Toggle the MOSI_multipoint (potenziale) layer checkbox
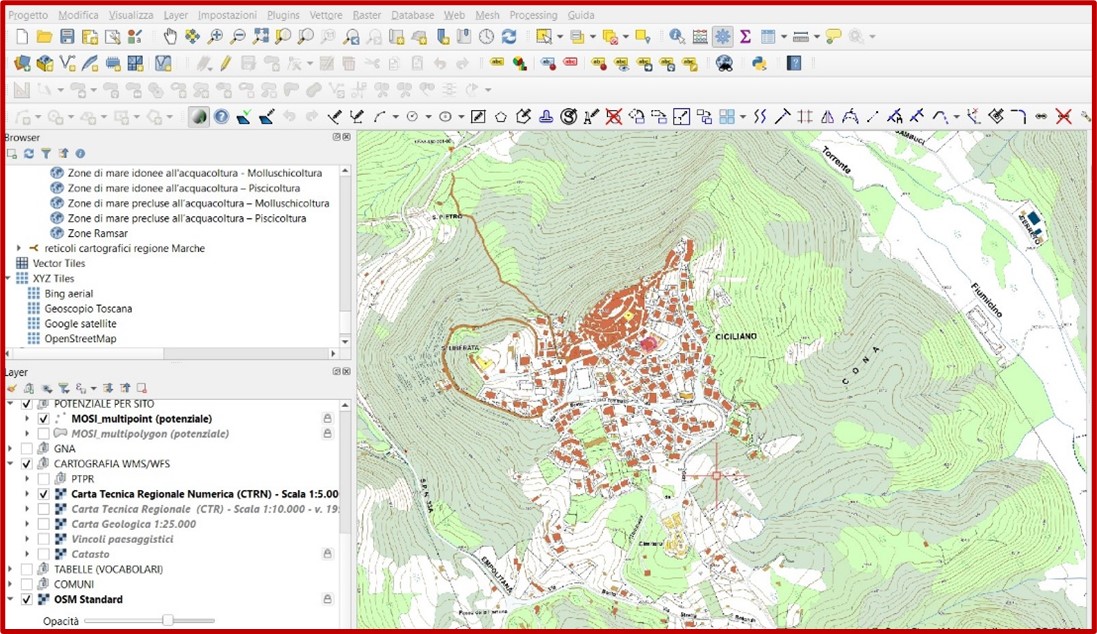The height and width of the screenshot is (634, 1097). coord(43,419)
